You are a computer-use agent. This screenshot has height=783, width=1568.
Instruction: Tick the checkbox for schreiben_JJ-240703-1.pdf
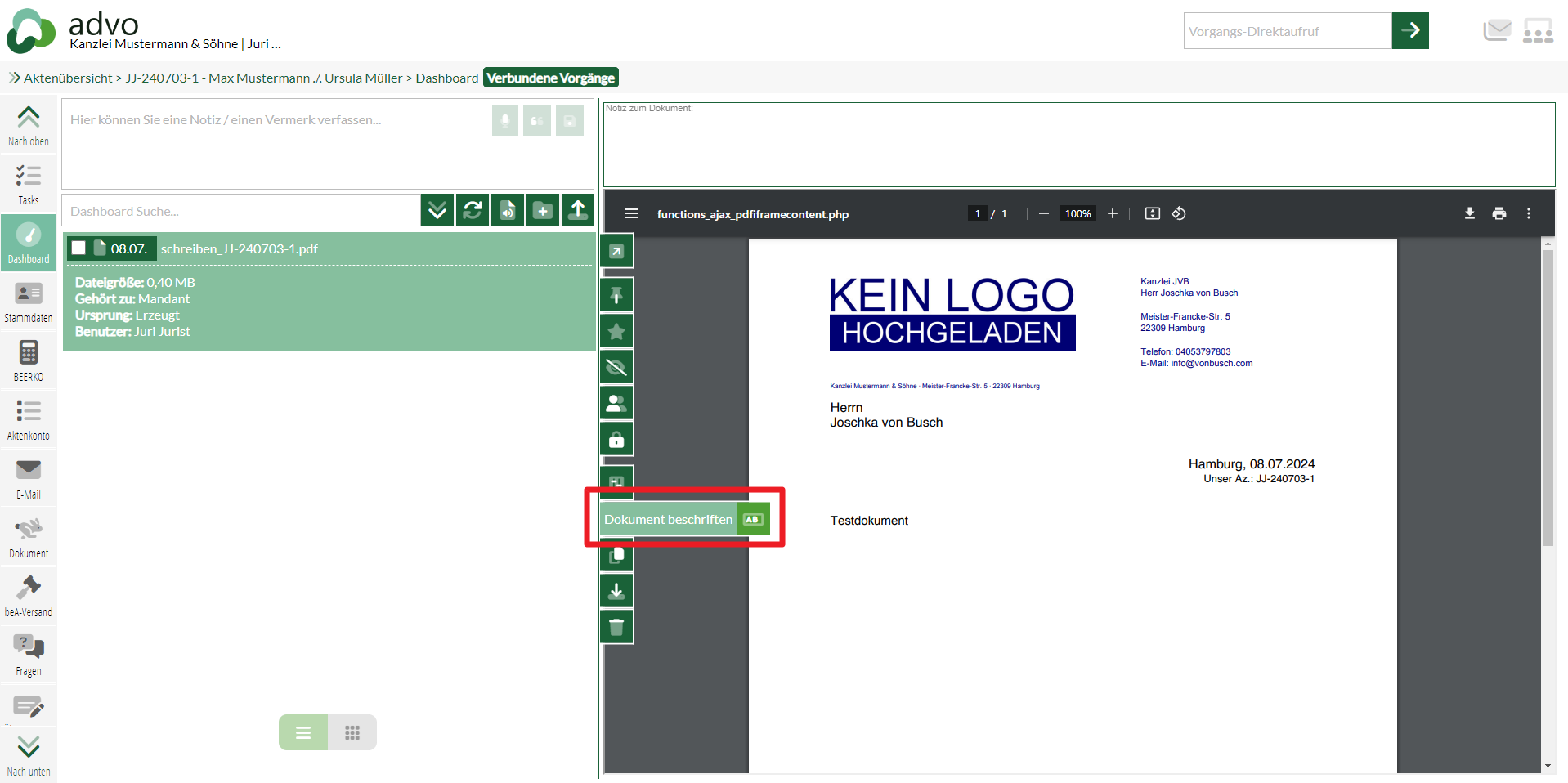click(79, 248)
